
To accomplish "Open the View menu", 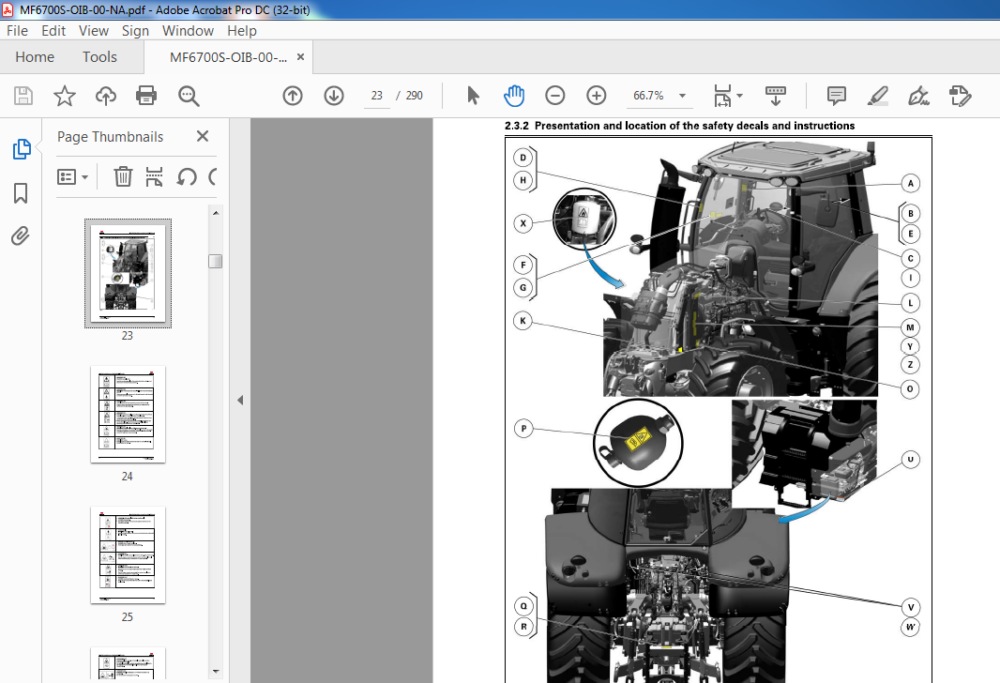I will pyautogui.click(x=94, y=31).
